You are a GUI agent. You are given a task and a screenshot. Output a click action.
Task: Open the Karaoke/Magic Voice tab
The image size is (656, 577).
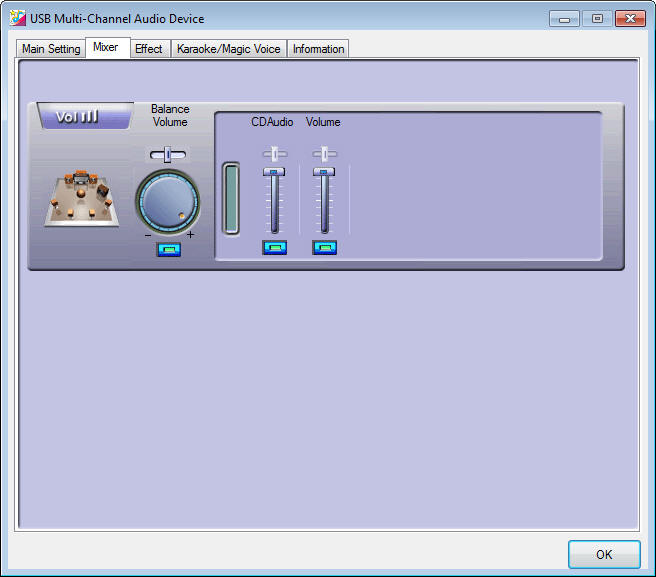pos(228,49)
